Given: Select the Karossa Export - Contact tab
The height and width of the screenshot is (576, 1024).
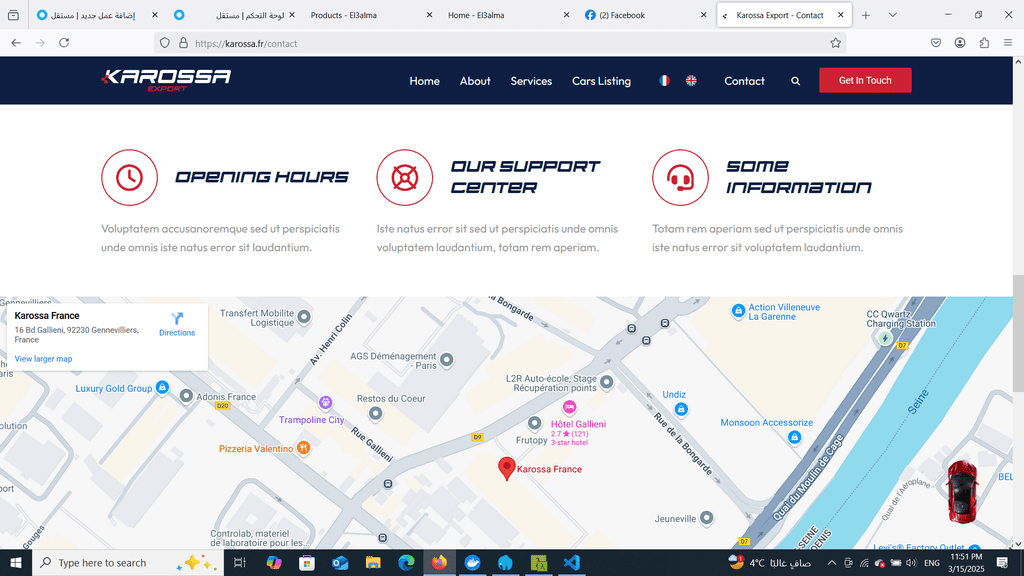Looking at the screenshot, I should pyautogui.click(x=784, y=15).
